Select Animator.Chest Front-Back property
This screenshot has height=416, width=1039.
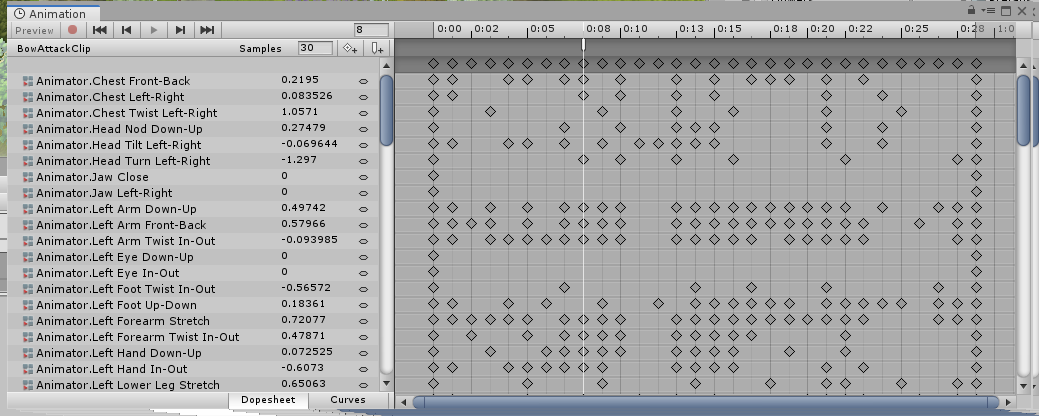(x=113, y=81)
